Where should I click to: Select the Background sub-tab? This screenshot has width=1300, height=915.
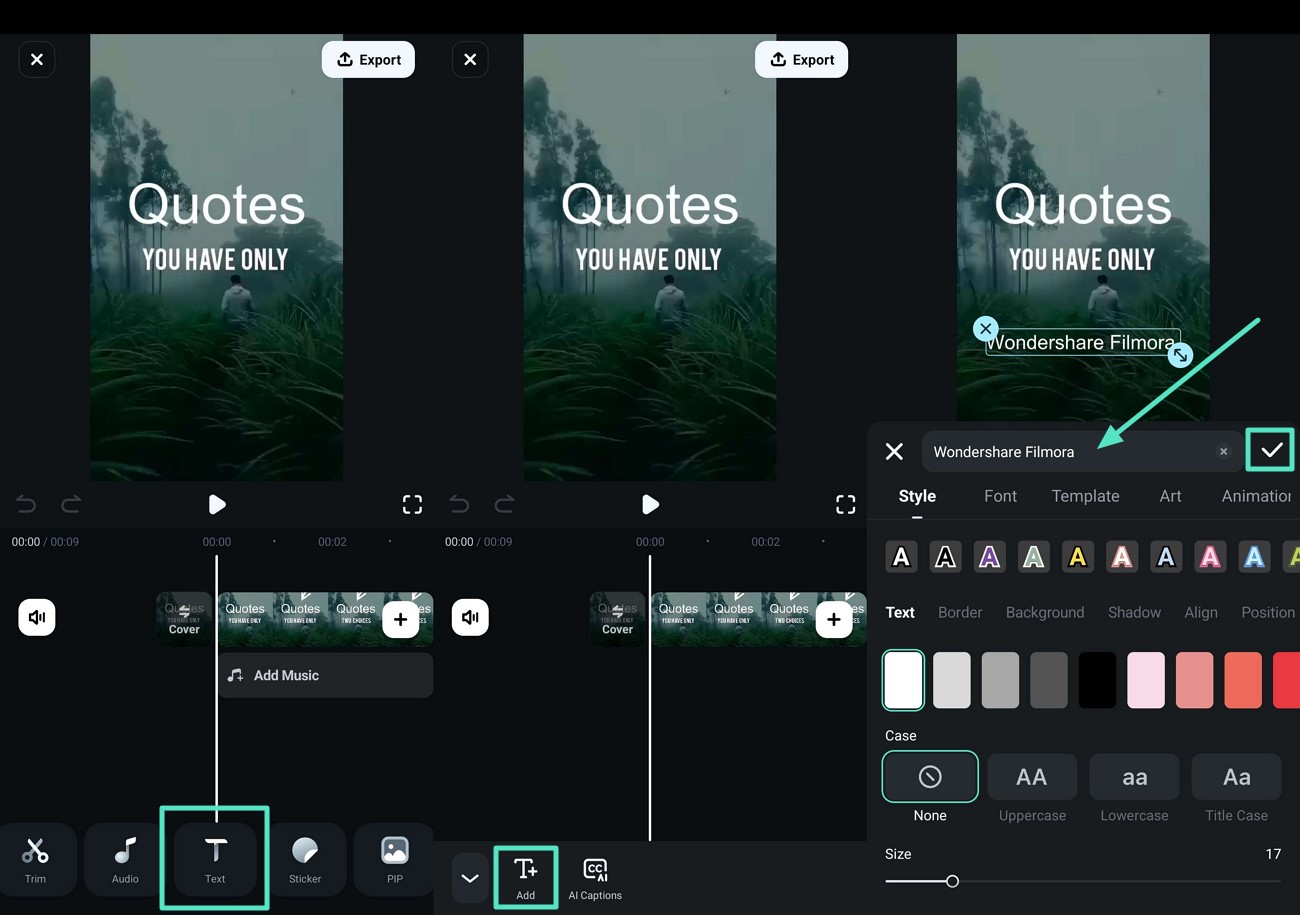1045,612
